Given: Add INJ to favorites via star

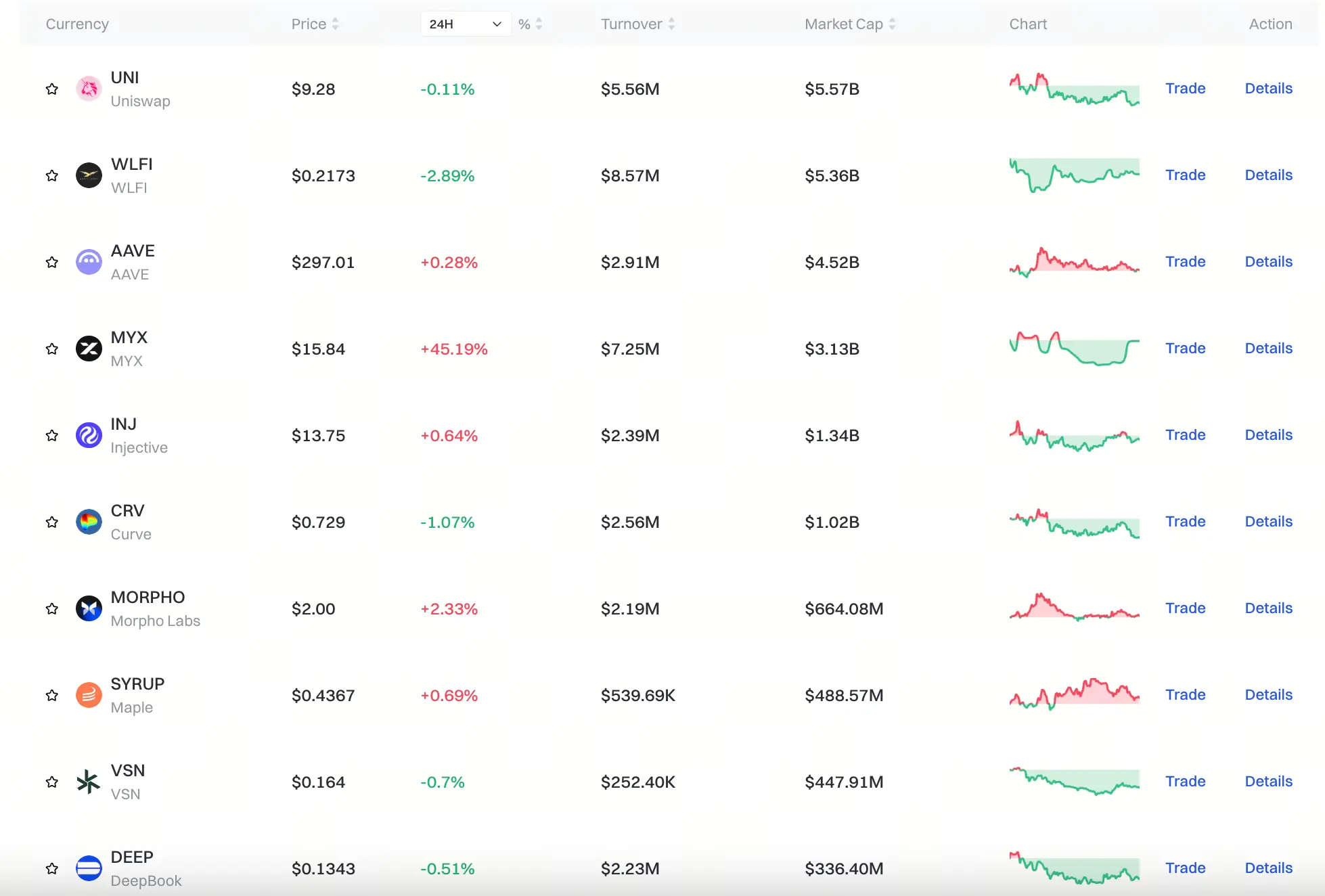Looking at the screenshot, I should (x=52, y=436).
